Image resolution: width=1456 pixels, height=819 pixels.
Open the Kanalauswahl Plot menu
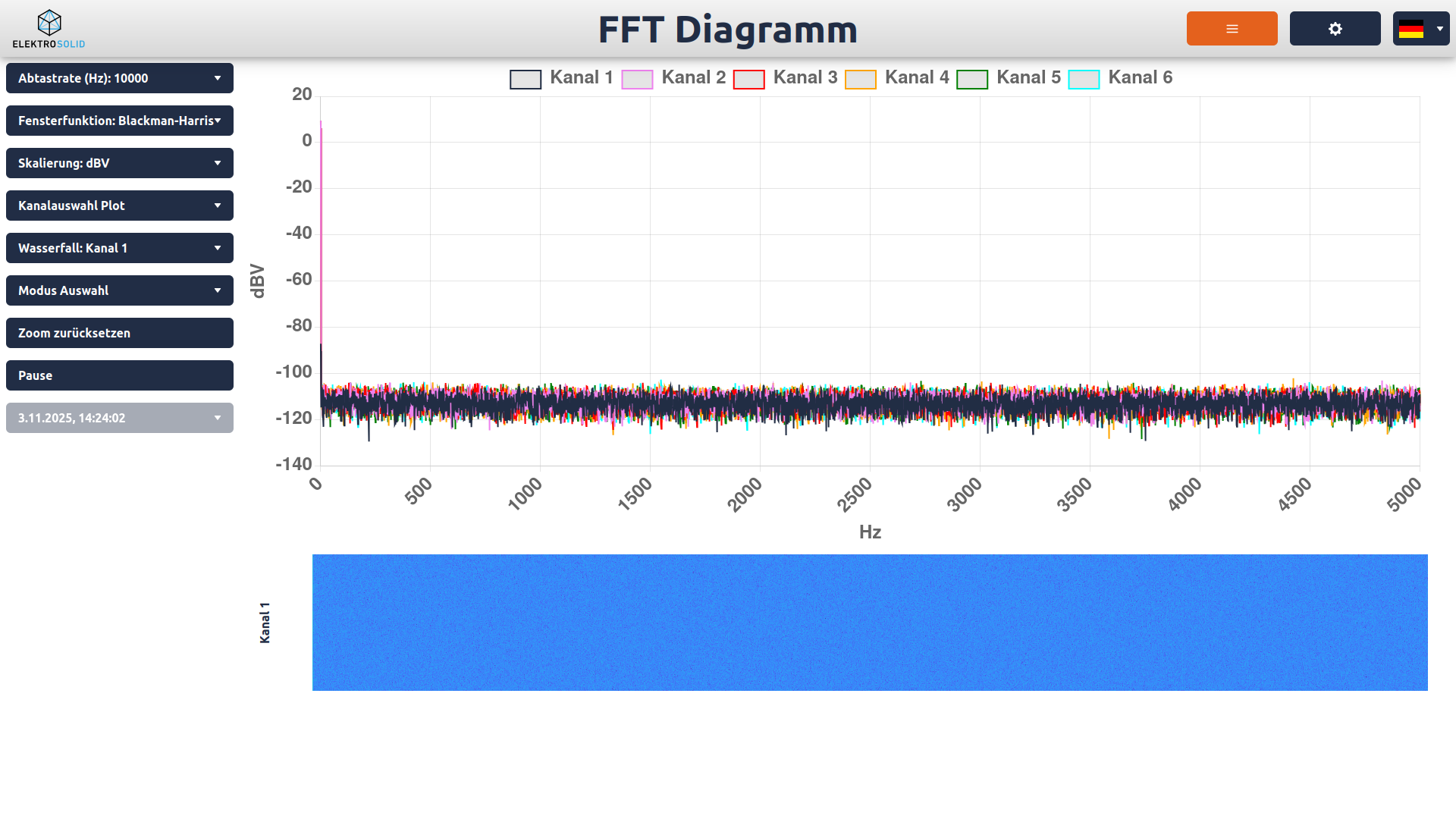click(120, 206)
